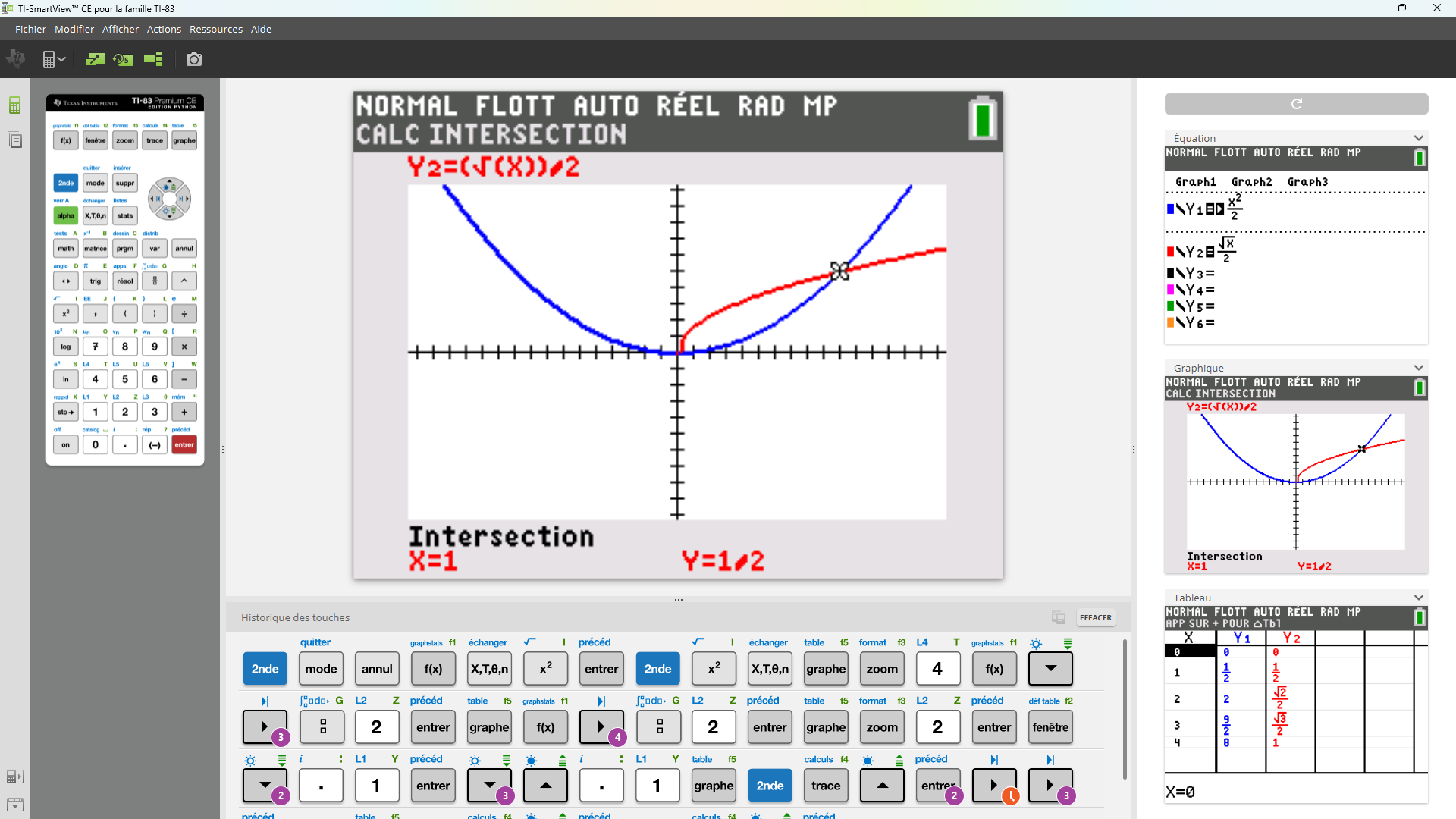The width and height of the screenshot is (1456, 819).
Task: Click the right arrow on directional pad
Action: pos(184,199)
